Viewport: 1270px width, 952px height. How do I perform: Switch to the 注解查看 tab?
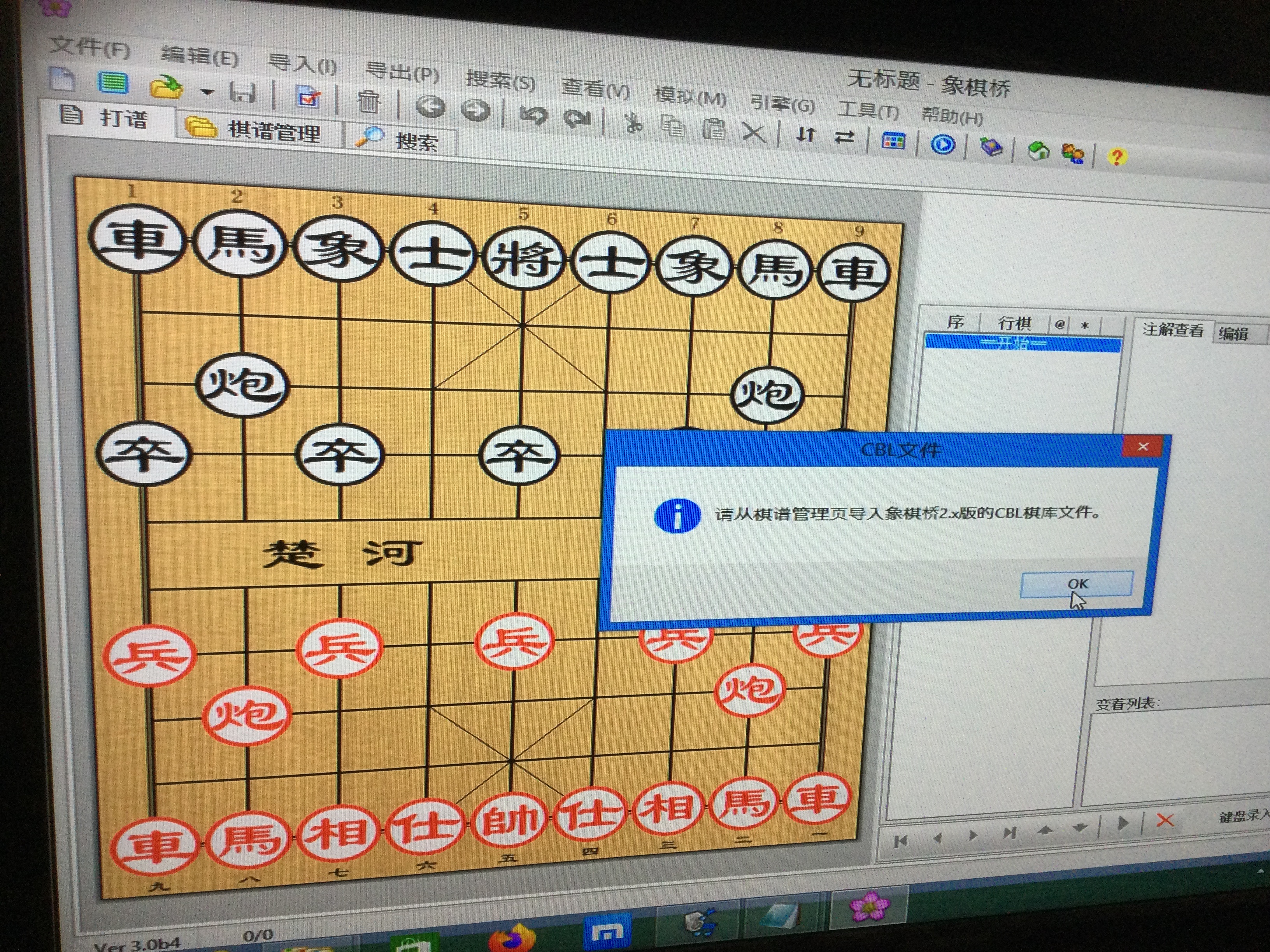[x=1172, y=330]
